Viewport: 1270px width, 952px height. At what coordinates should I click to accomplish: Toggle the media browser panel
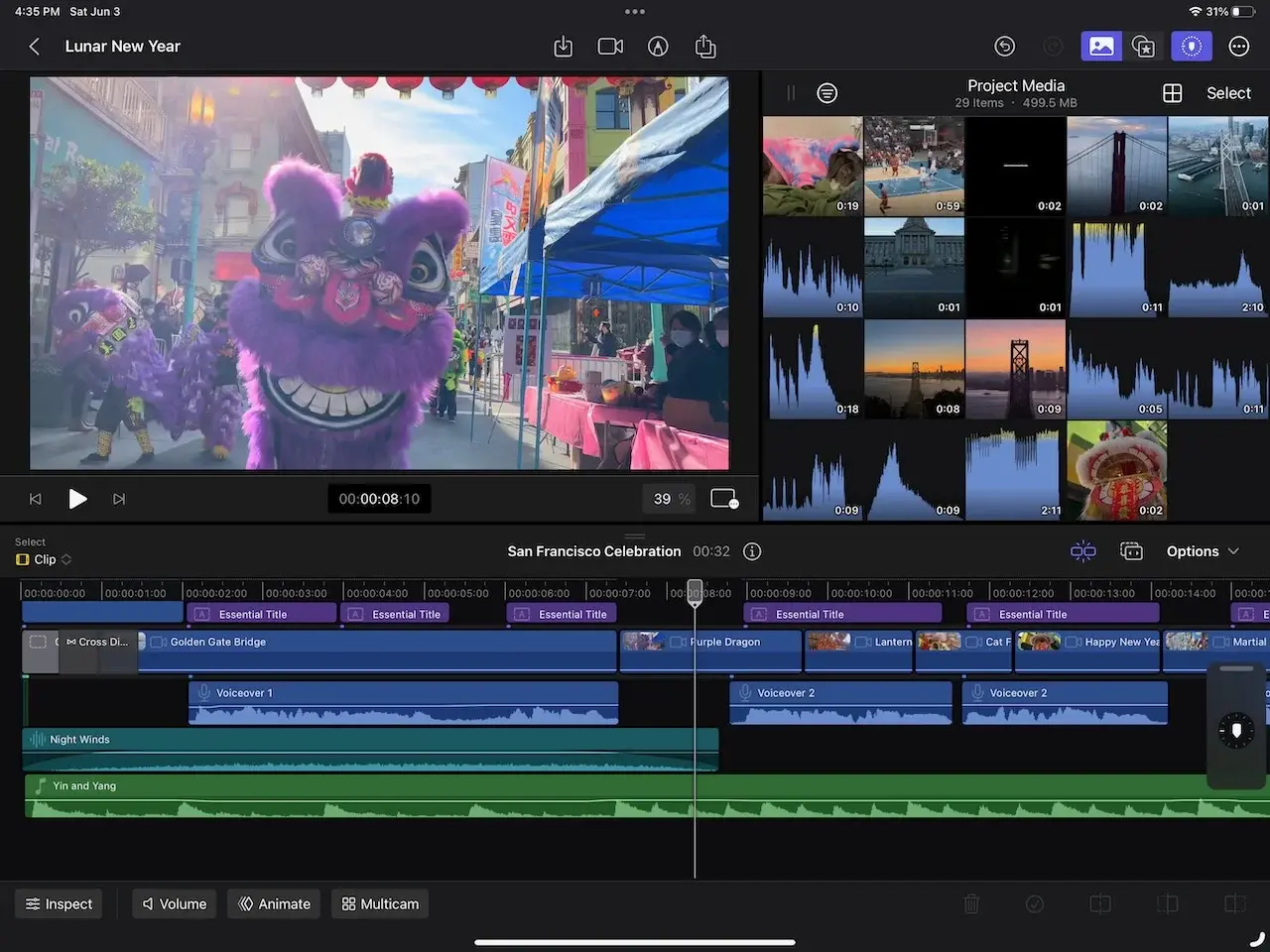tap(1101, 46)
